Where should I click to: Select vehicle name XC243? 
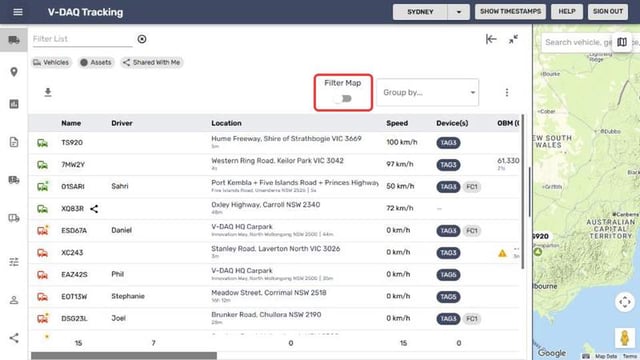pos(72,253)
